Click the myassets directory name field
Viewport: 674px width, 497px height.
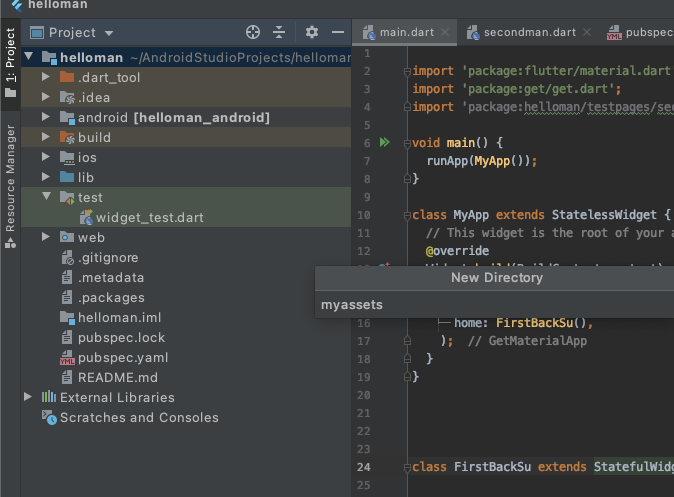(x=494, y=304)
